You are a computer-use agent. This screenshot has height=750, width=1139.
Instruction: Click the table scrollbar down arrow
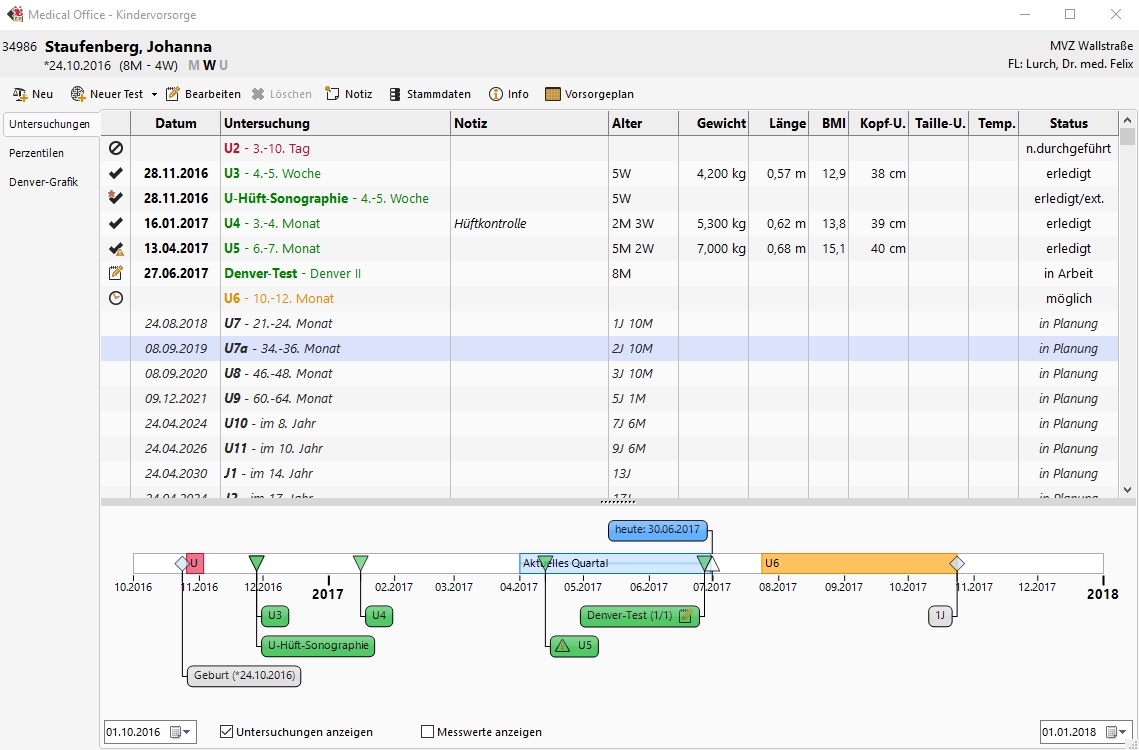[1127, 490]
